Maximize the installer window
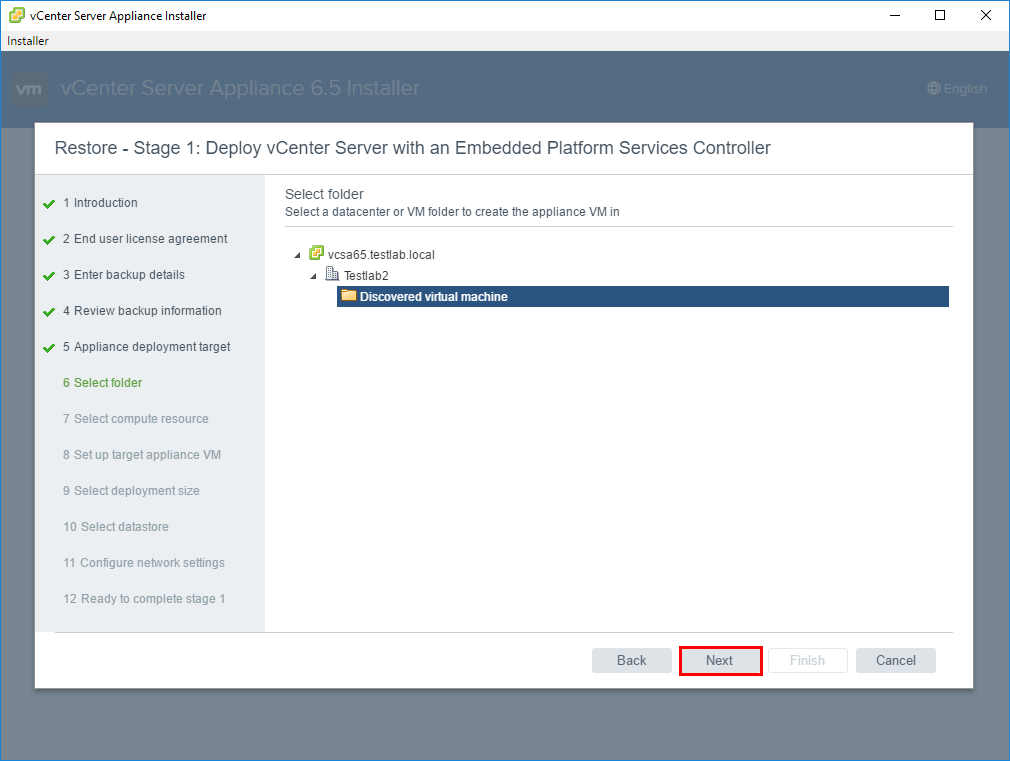Screen dimensions: 1010x761 tap(940, 15)
